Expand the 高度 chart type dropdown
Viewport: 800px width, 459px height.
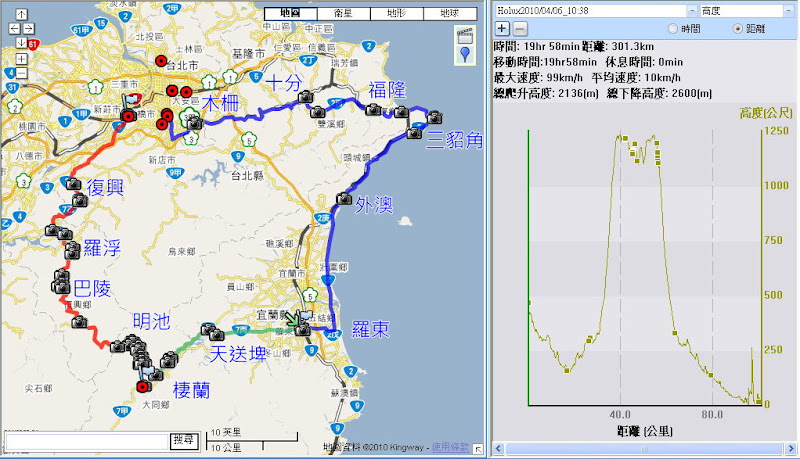coord(789,10)
